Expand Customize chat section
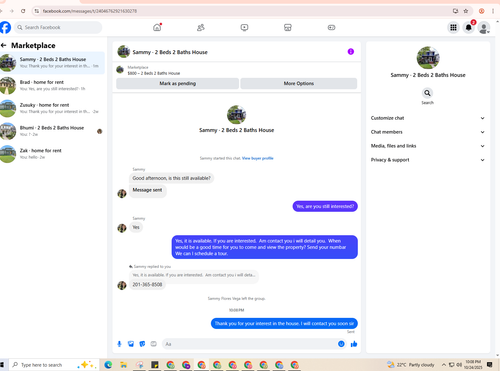Screen dimensions: 500x371 click(x=428, y=118)
